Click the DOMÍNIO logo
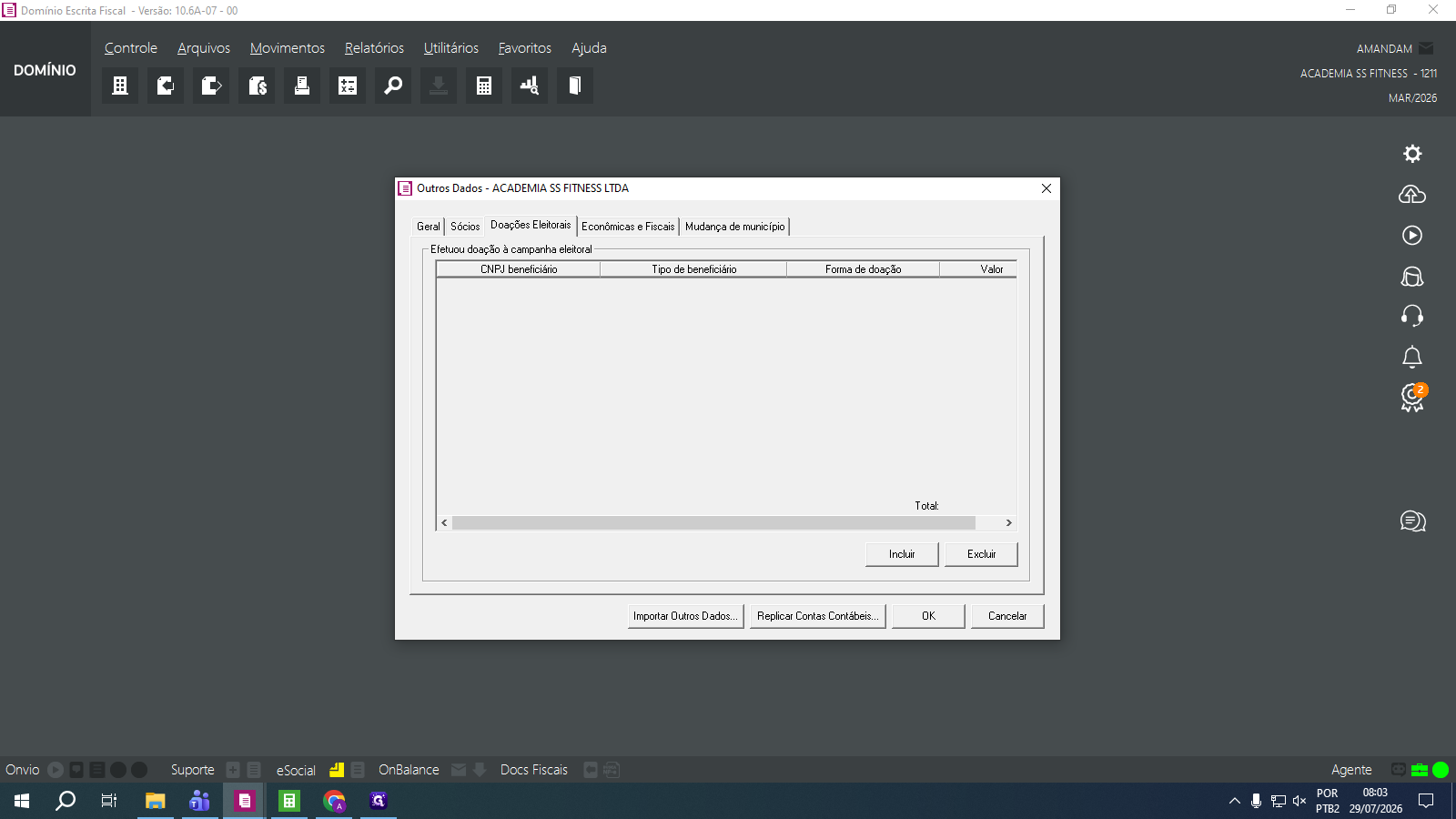This screenshot has width=1456, height=819. [x=45, y=70]
